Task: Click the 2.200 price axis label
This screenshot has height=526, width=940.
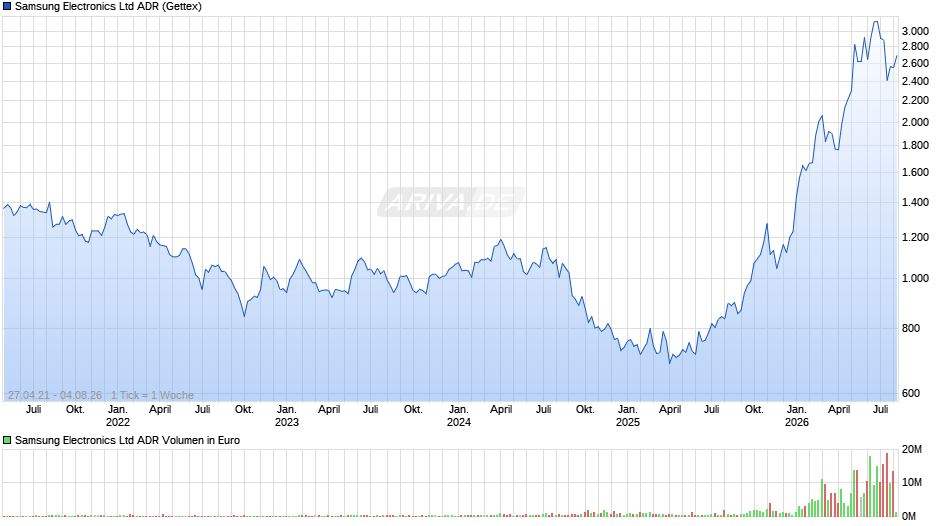Action: [915, 101]
